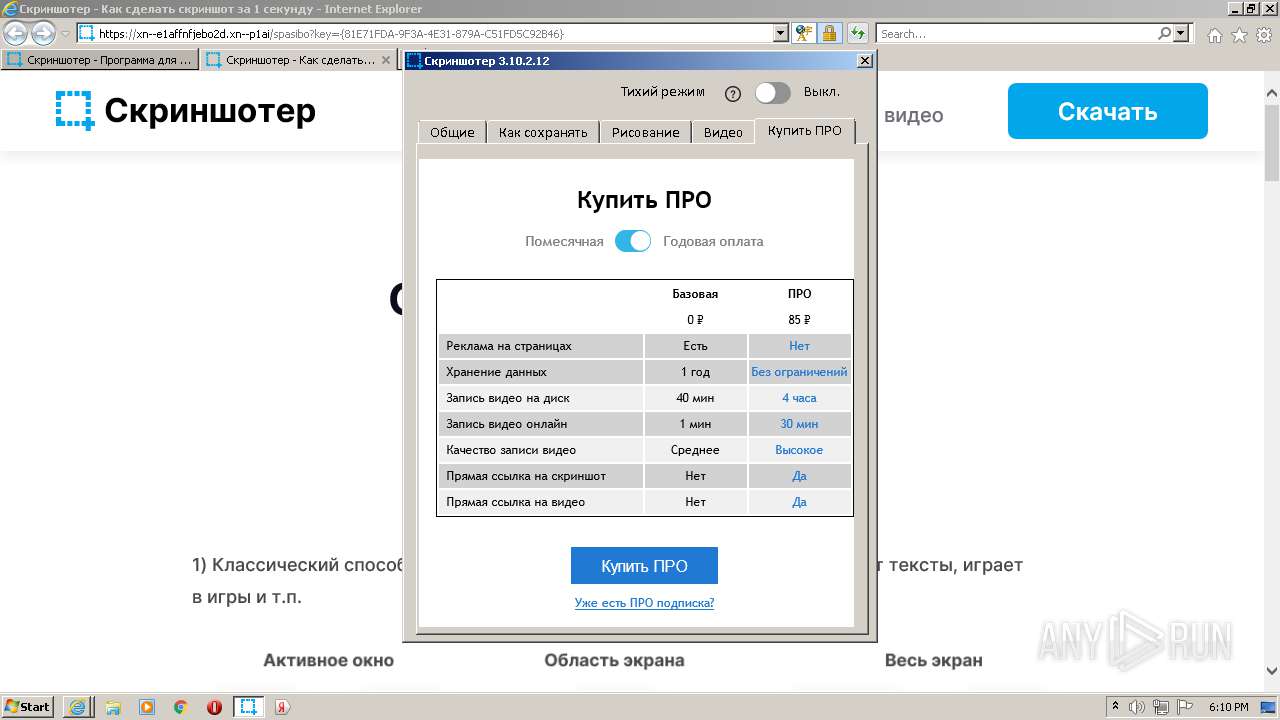This screenshot has height=720, width=1280.
Task: Click the Скриншотер logo icon on webpage
Action: click(x=75, y=110)
